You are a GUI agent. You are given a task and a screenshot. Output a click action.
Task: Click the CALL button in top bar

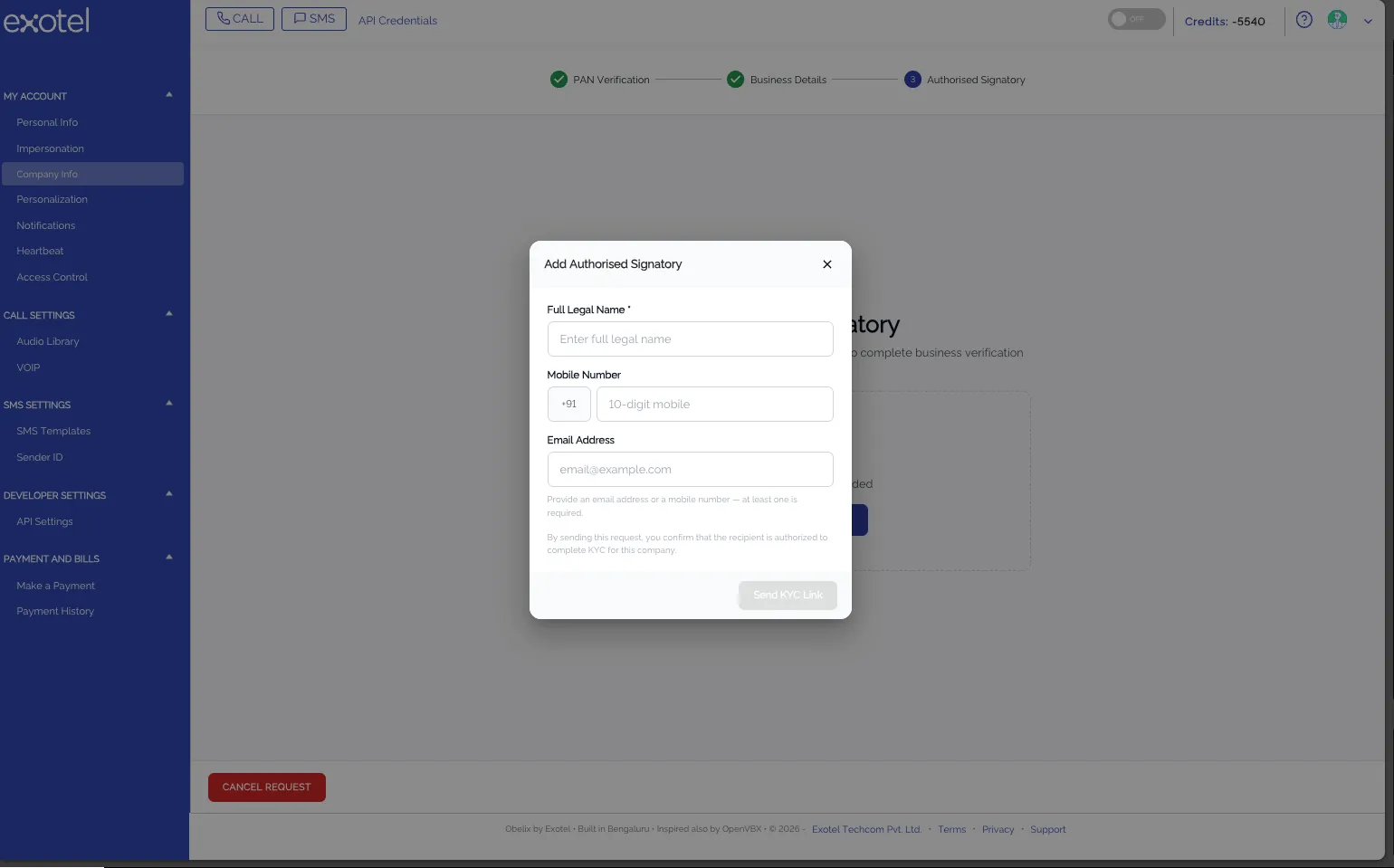(x=240, y=19)
